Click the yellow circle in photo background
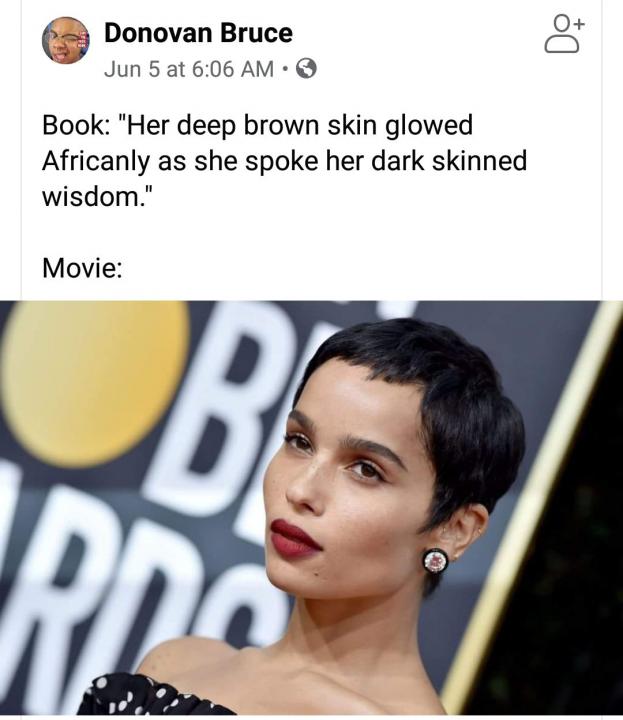The width and height of the screenshot is (623, 720). point(95,383)
